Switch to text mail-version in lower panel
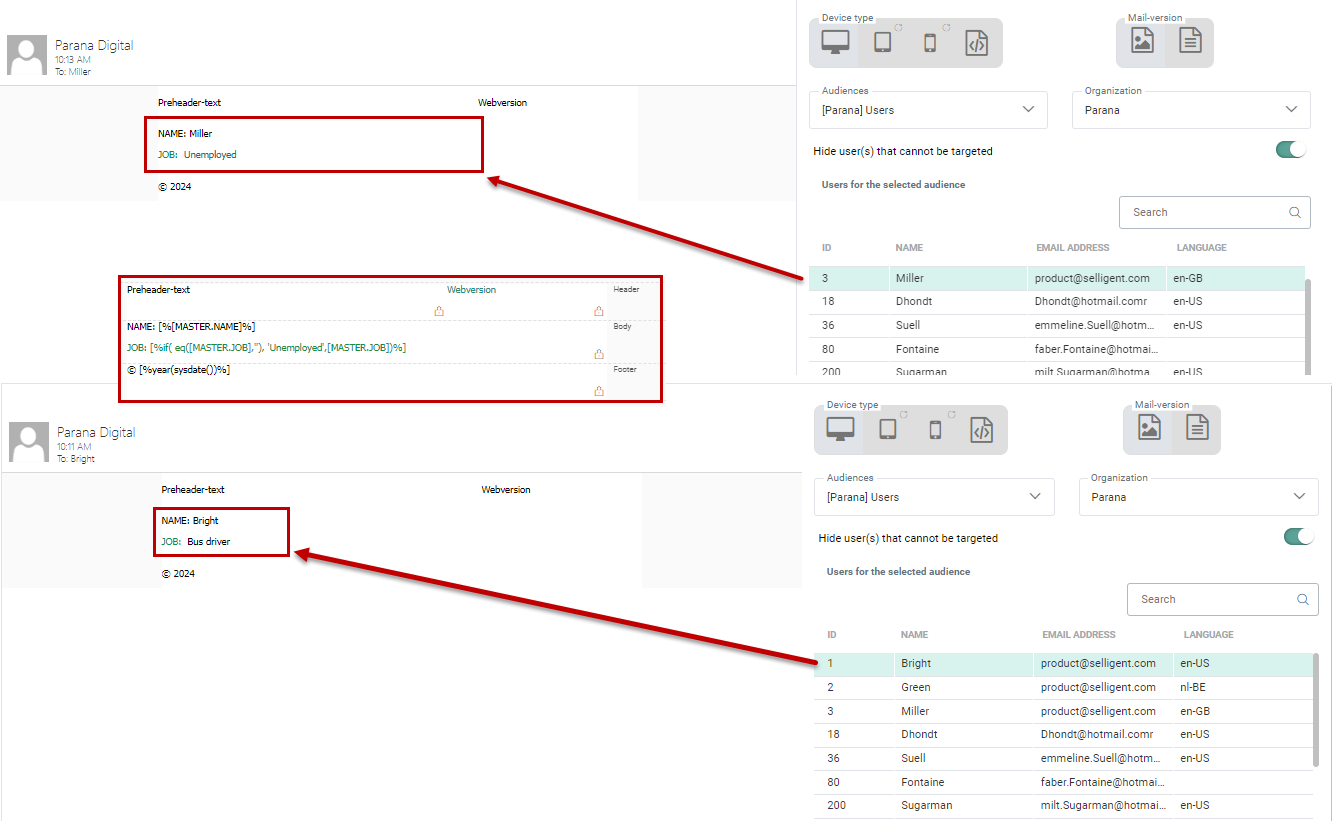1332x821 pixels. [1197, 428]
